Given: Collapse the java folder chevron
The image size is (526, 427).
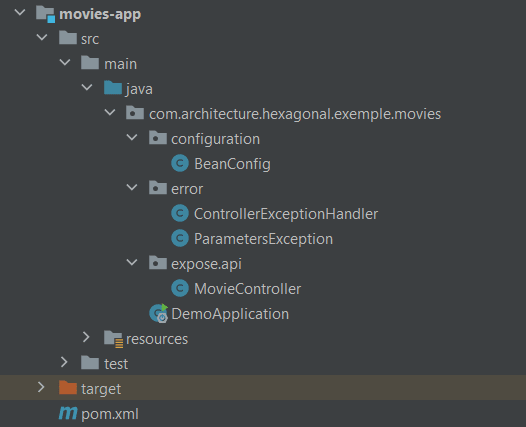Looking at the screenshot, I should point(87,87).
